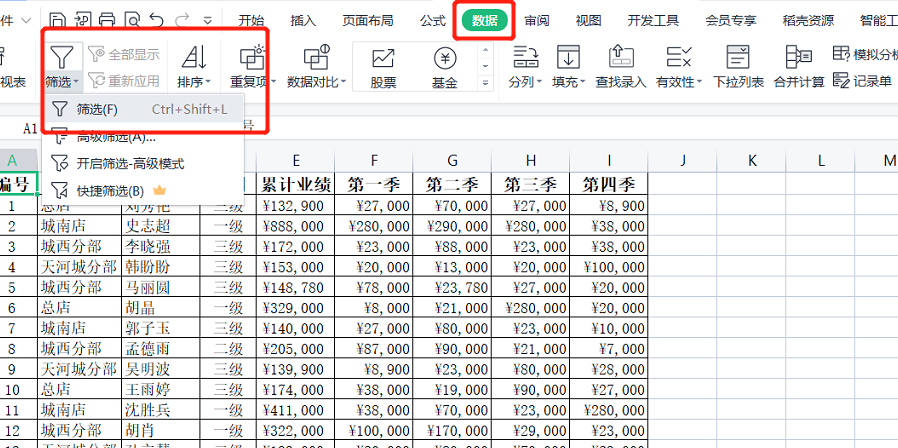898x448 pixels.
Task: Click the Consolidate (合并计算) icon
Action: (798, 56)
